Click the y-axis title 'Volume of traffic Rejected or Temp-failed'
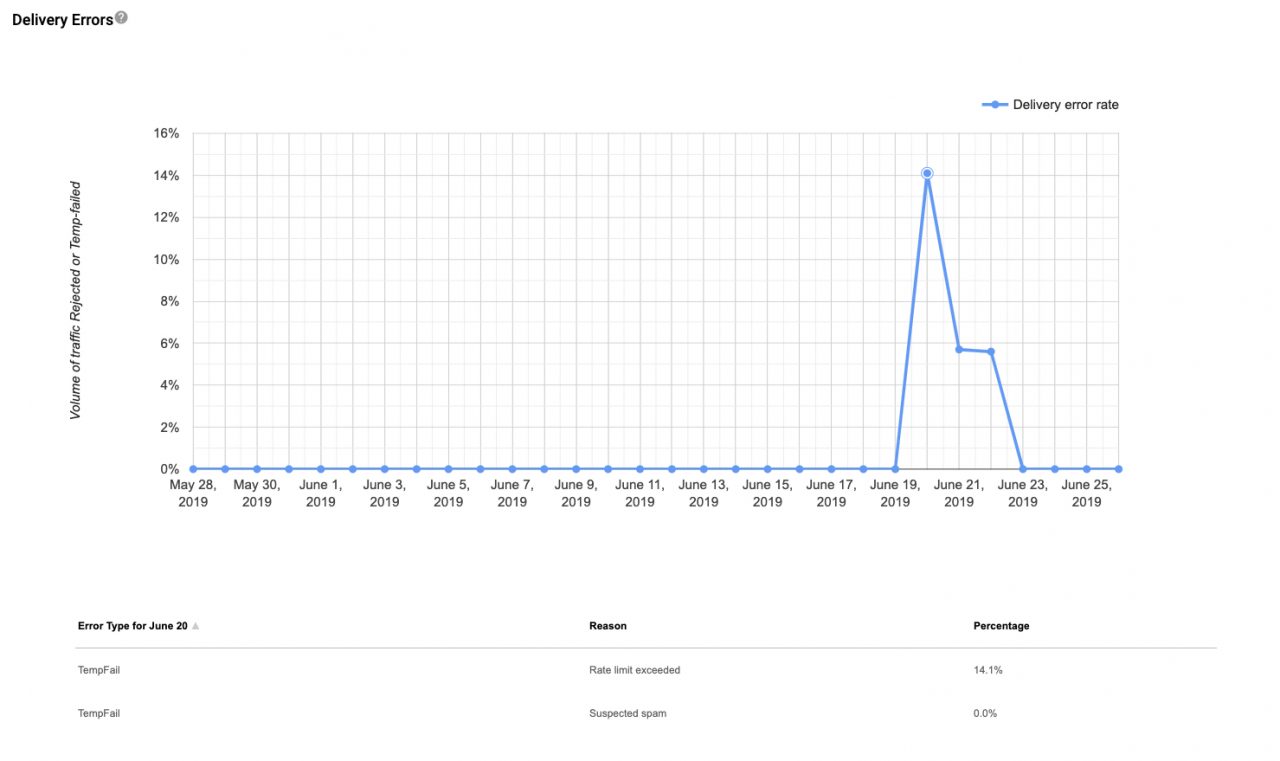Image resolution: width=1280 pixels, height=761 pixels. pyautogui.click(x=76, y=300)
